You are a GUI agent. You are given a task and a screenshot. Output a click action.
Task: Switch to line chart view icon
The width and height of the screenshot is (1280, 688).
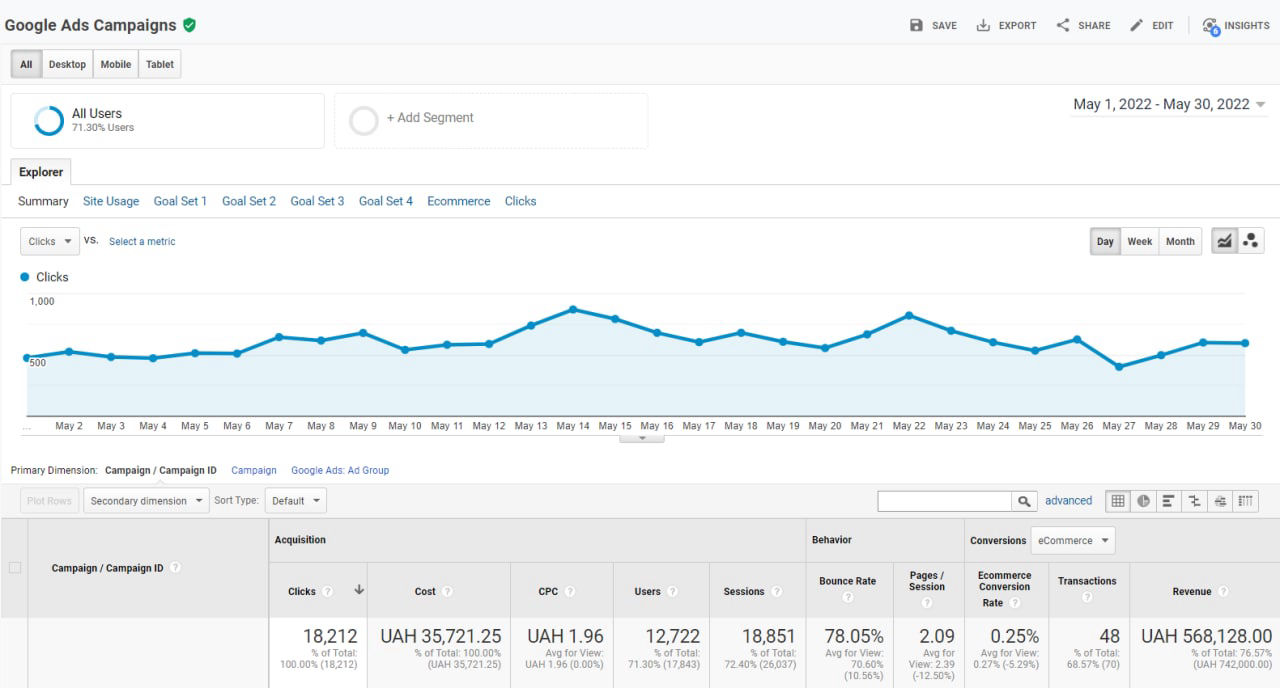click(x=1224, y=241)
